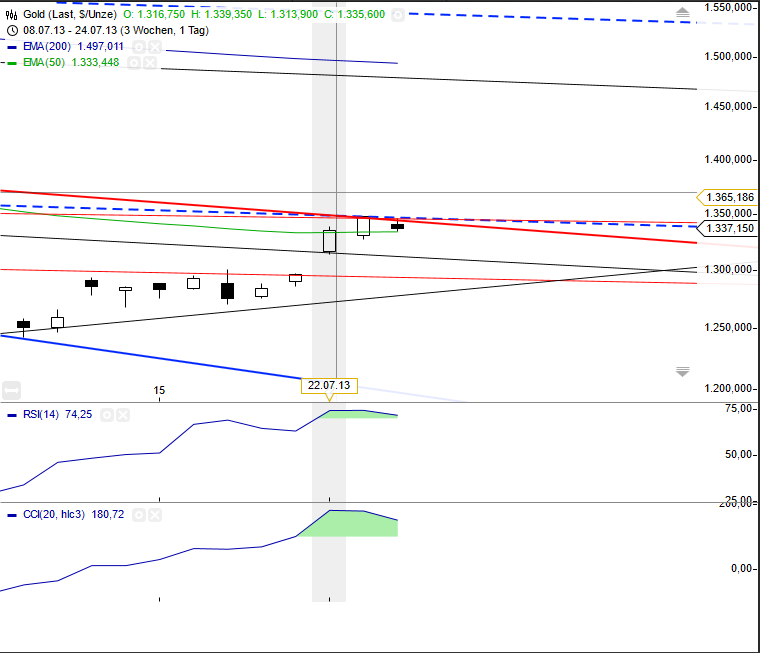
Task: Open EMA(50) indicator settings gear
Action: click(134, 63)
